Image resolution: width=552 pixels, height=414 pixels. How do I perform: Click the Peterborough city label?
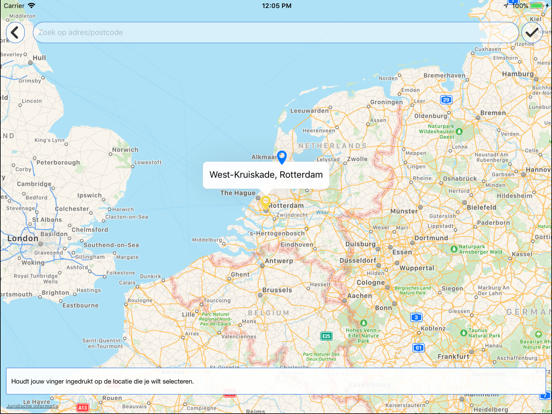tap(58, 163)
